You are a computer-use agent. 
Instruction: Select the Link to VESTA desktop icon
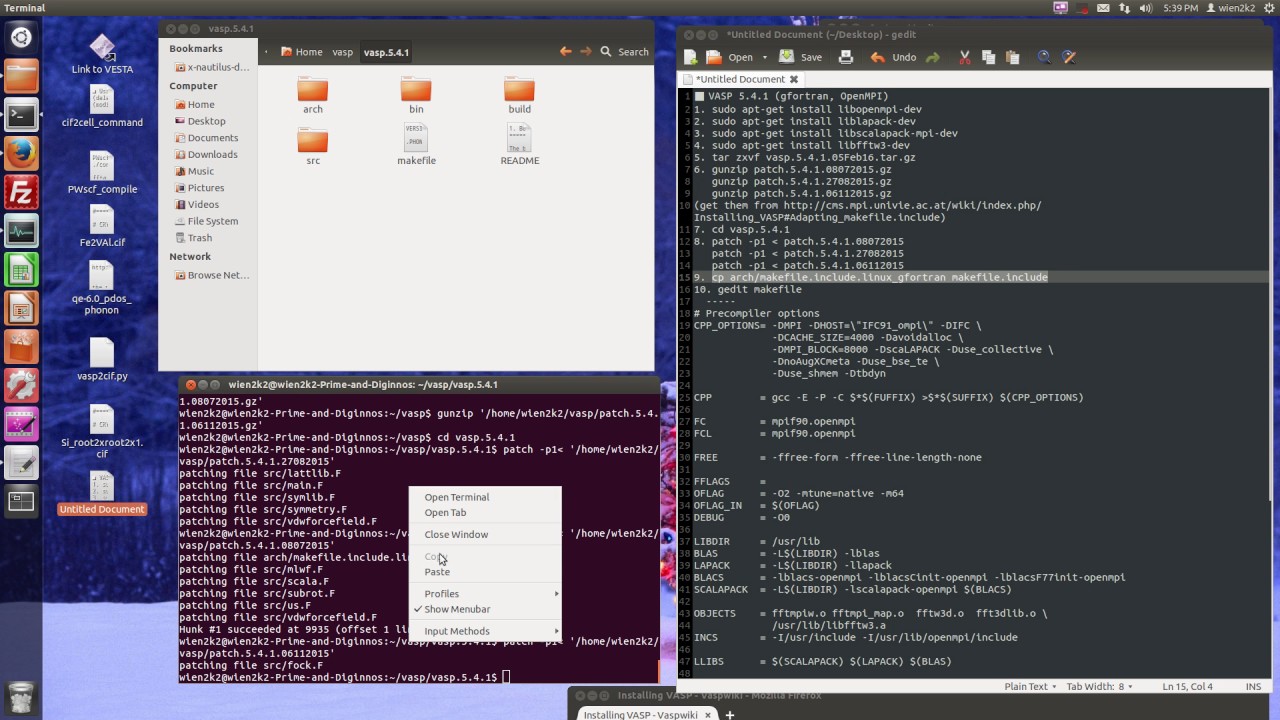coord(102,55)
